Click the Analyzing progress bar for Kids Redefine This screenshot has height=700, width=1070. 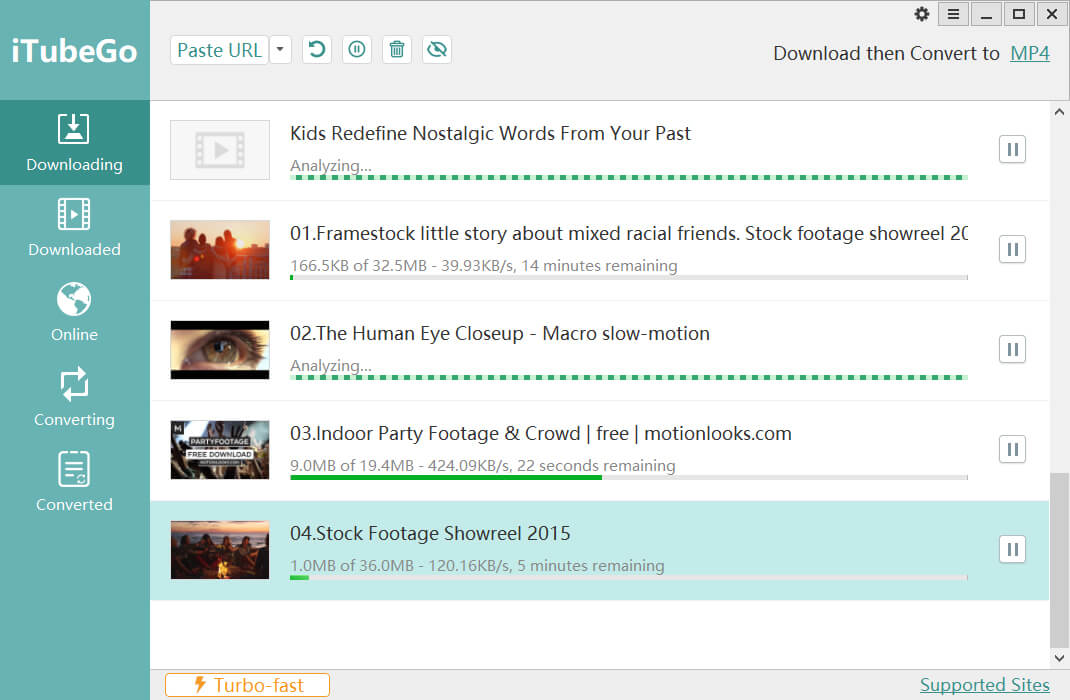[x=628, y=177]
